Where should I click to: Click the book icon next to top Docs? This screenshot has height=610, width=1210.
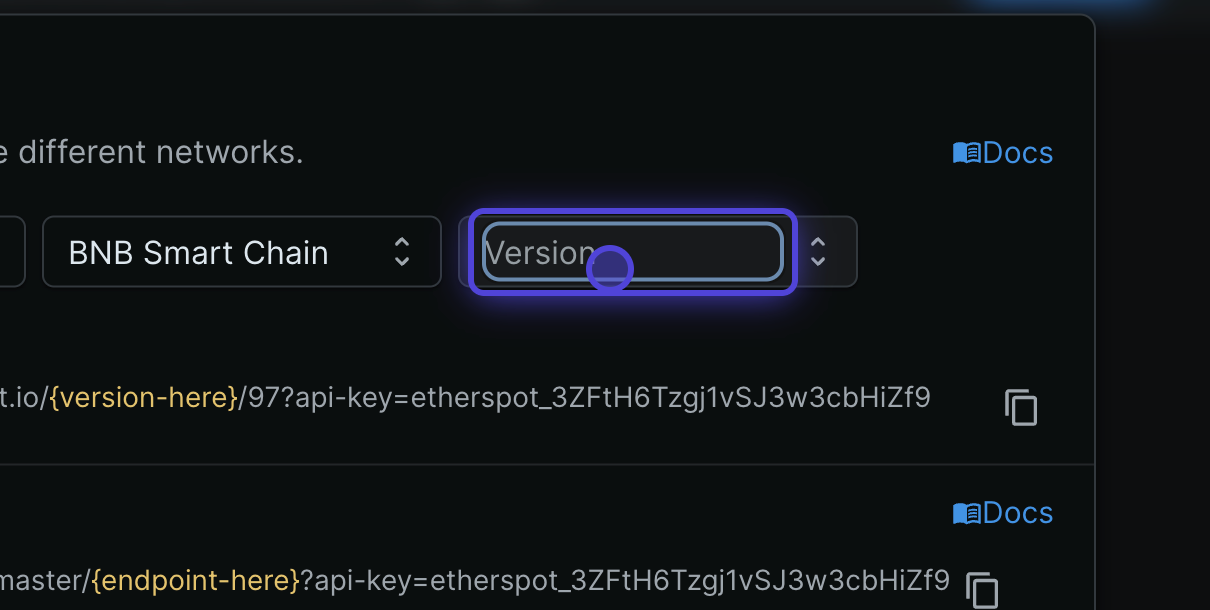tap(966, 152)
